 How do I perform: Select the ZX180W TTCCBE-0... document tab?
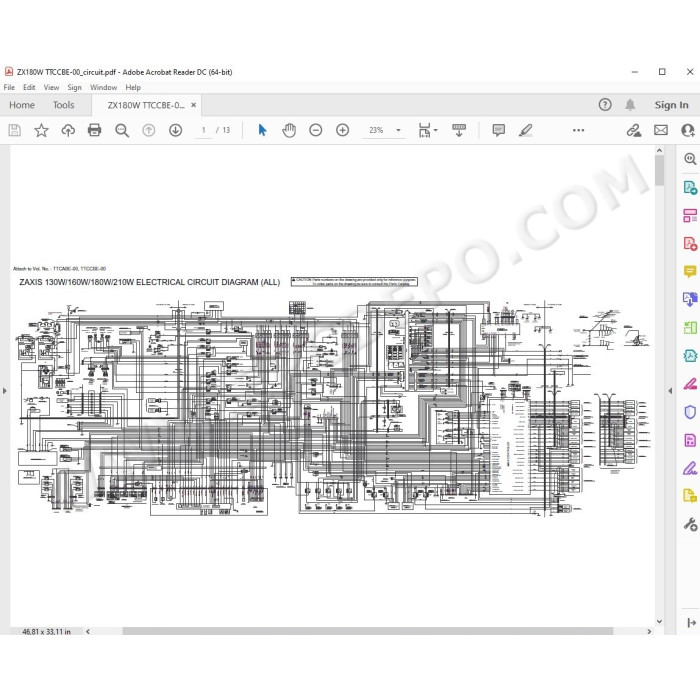146,105
